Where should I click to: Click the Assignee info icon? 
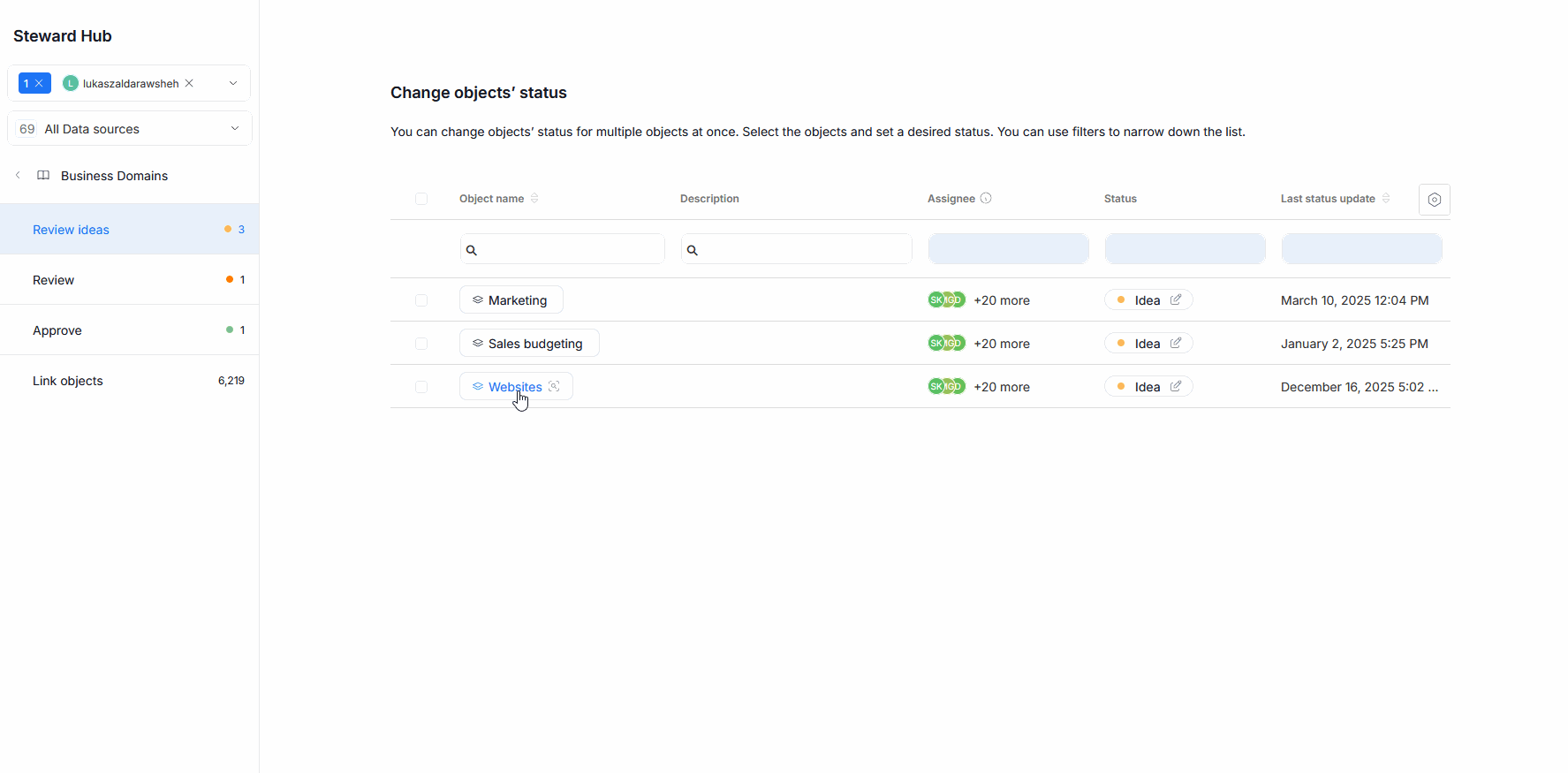tap(986, 199)
